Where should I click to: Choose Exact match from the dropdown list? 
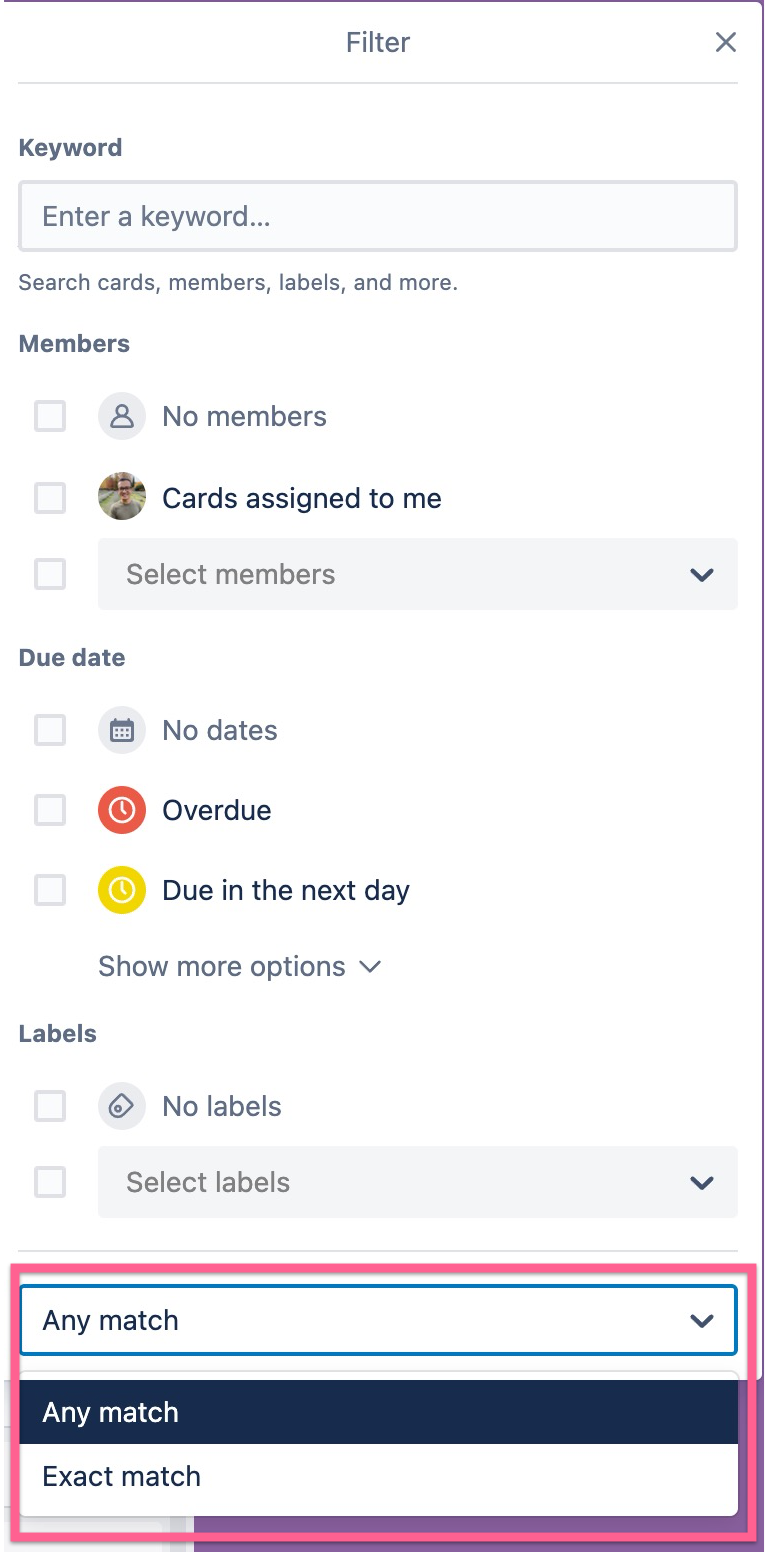coord(378,1476)
